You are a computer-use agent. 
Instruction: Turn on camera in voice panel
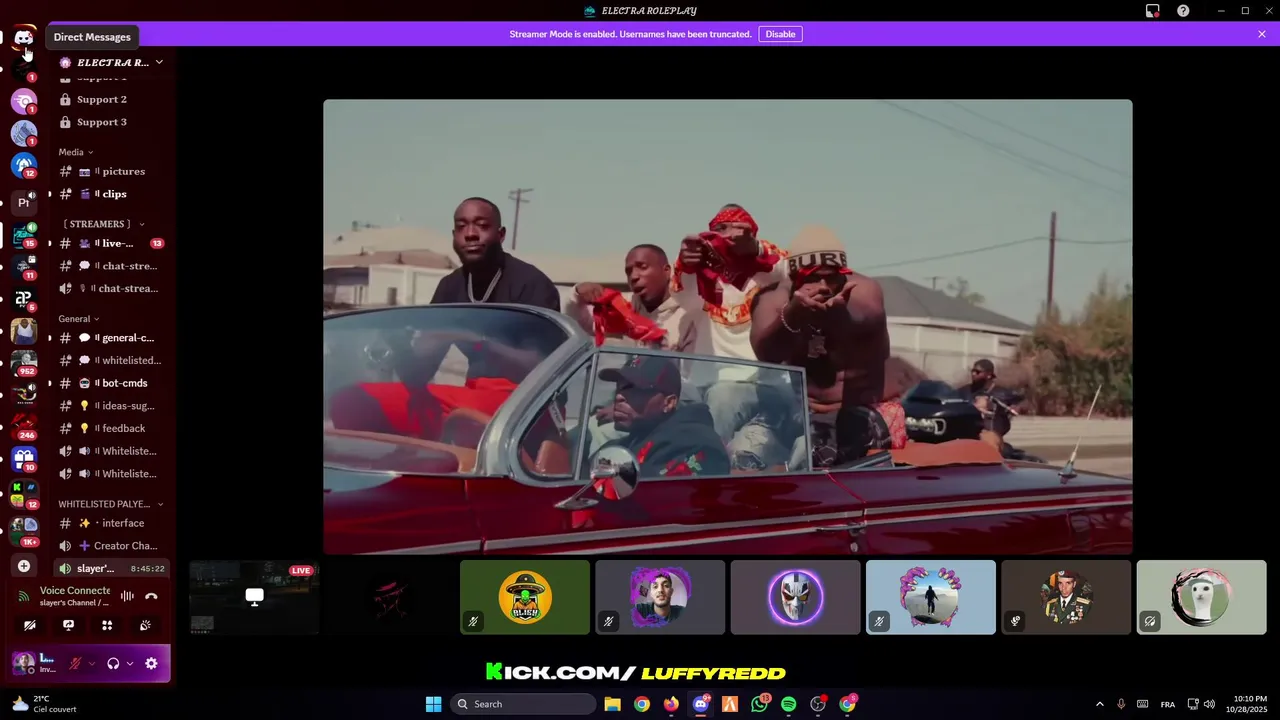pos(30,625)
